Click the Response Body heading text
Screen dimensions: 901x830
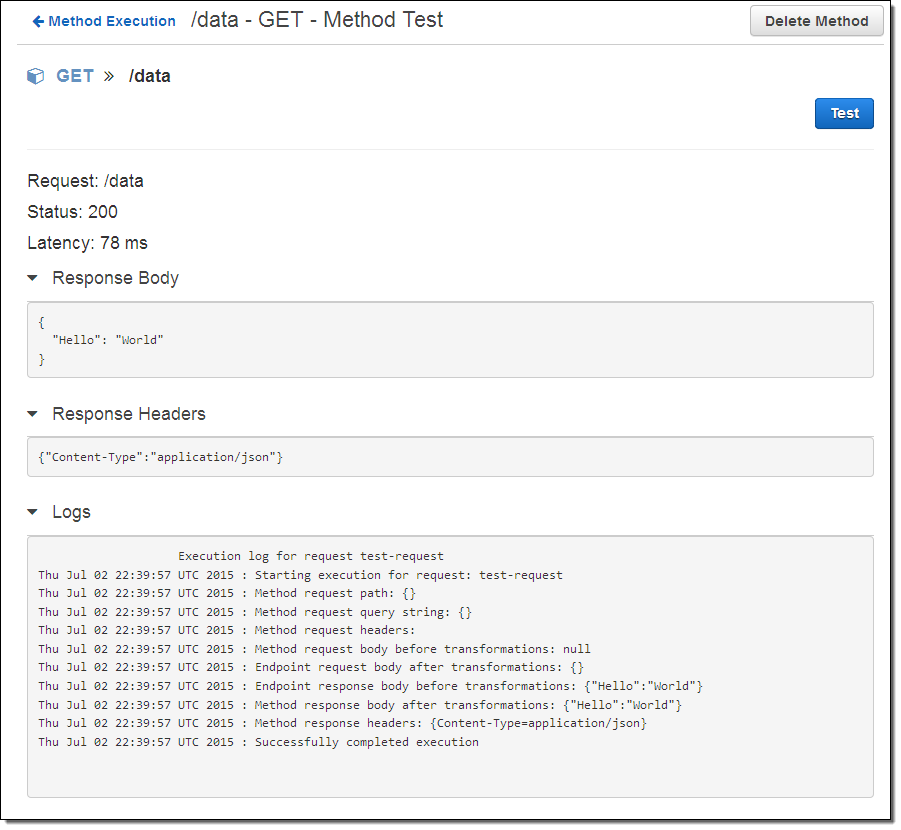coord(115,278)
